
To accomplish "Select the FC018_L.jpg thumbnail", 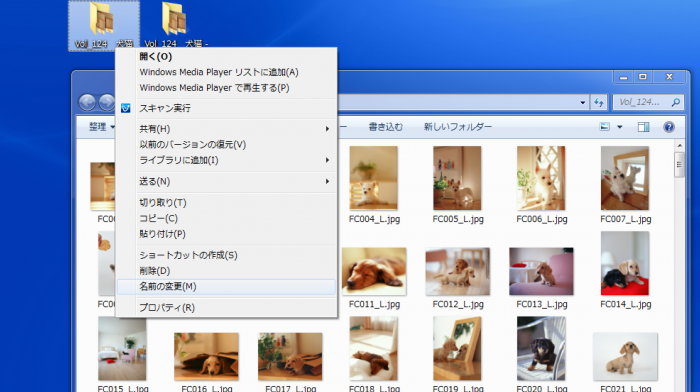I will coord(374,348).
